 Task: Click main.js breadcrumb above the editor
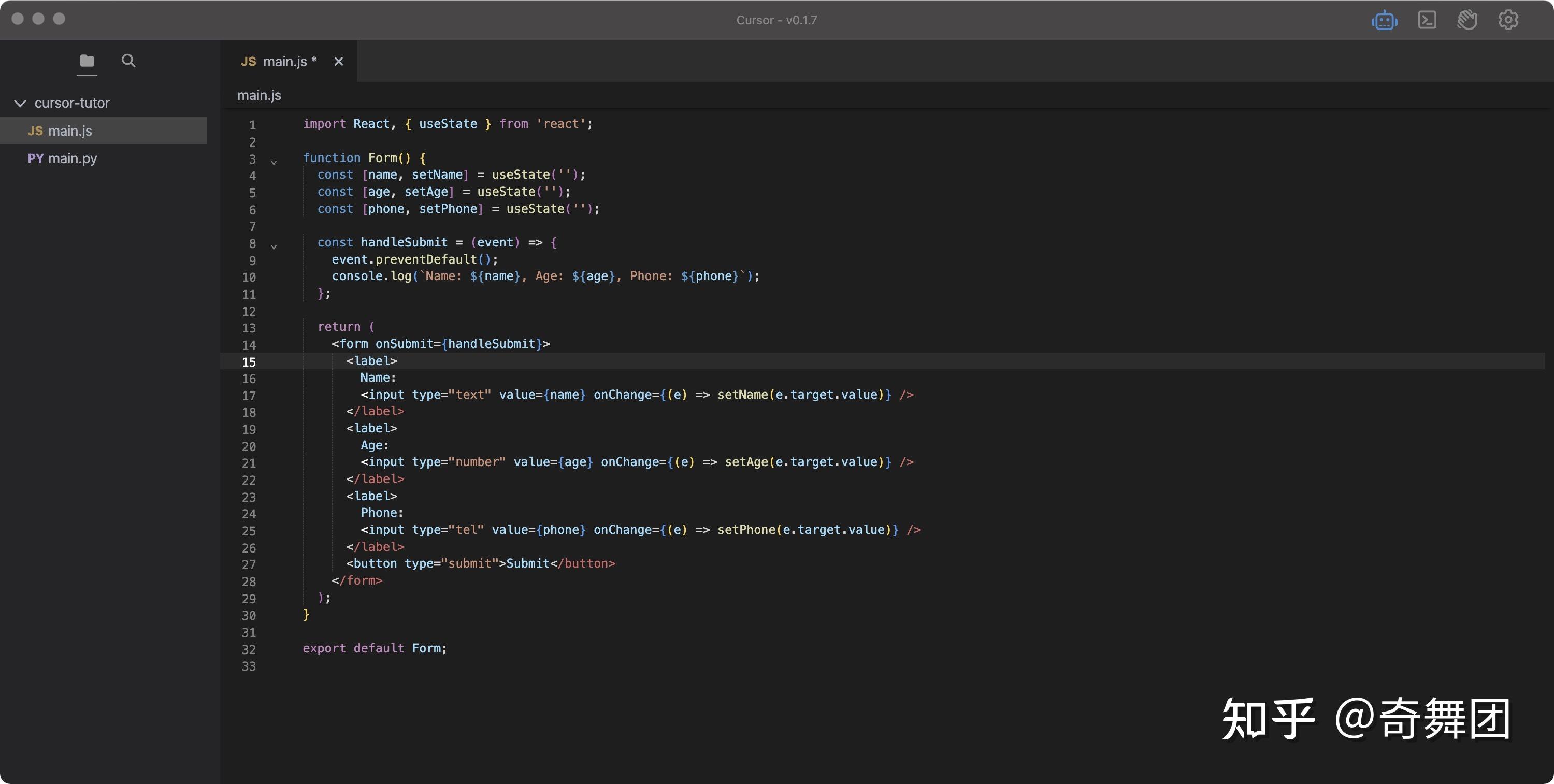[259, 95]
